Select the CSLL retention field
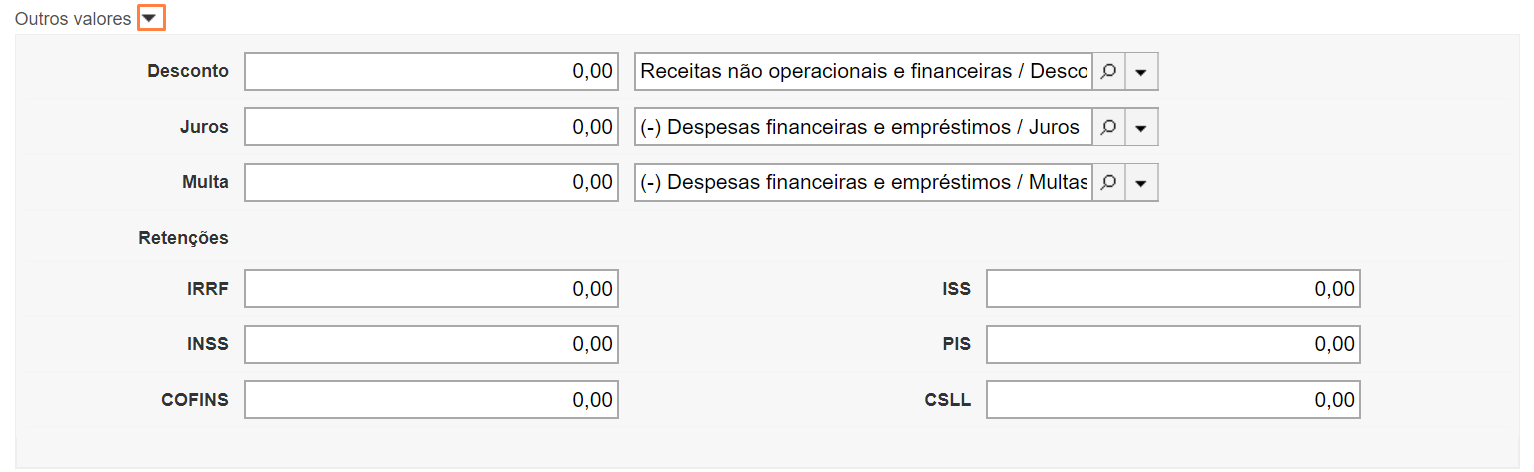This screenshot has width=1534, height=472. 1173,400
